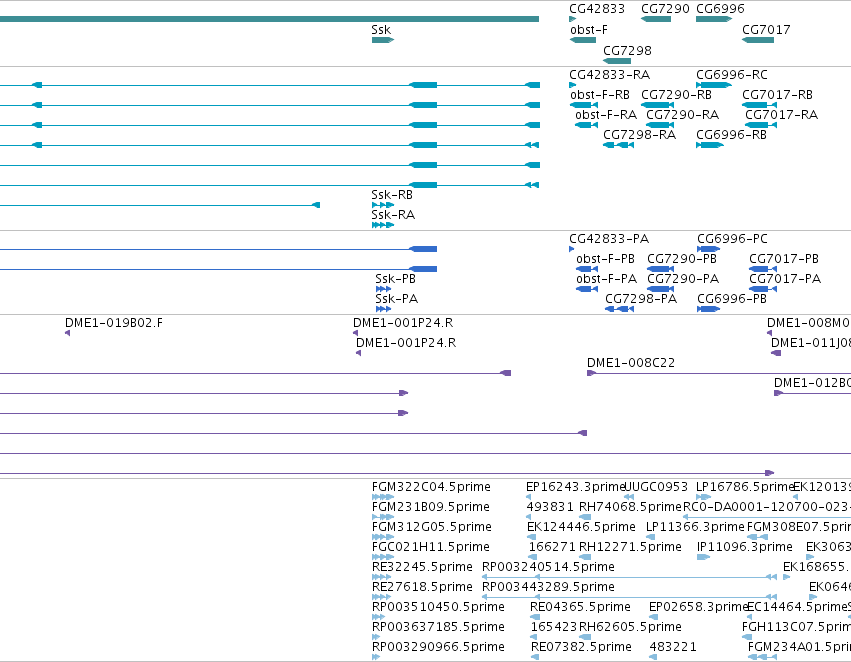This screenshot has height=662, width=851.
Task: Click the Ssk-RA transcript arrows
Action: [x=383, y=225]
